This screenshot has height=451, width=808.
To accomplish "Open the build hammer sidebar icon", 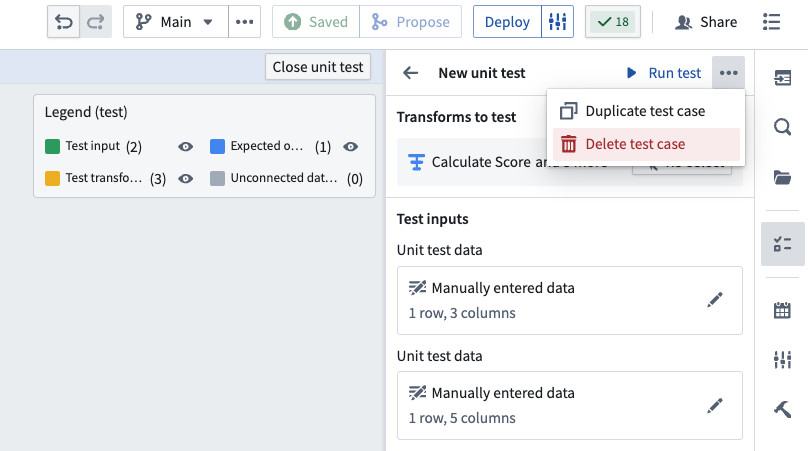I will (783, 409).
